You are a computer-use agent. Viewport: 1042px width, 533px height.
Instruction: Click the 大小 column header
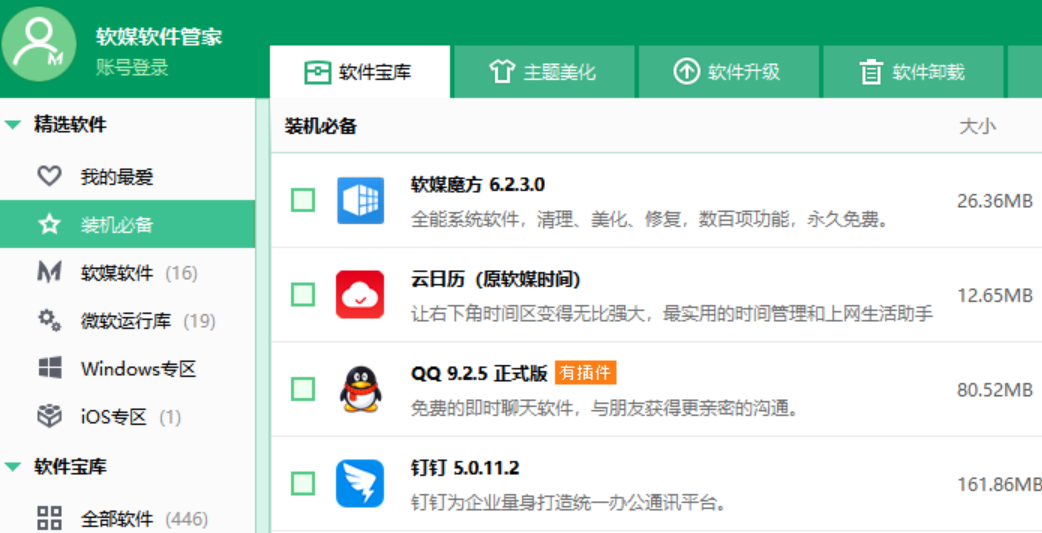pos(978,126)
